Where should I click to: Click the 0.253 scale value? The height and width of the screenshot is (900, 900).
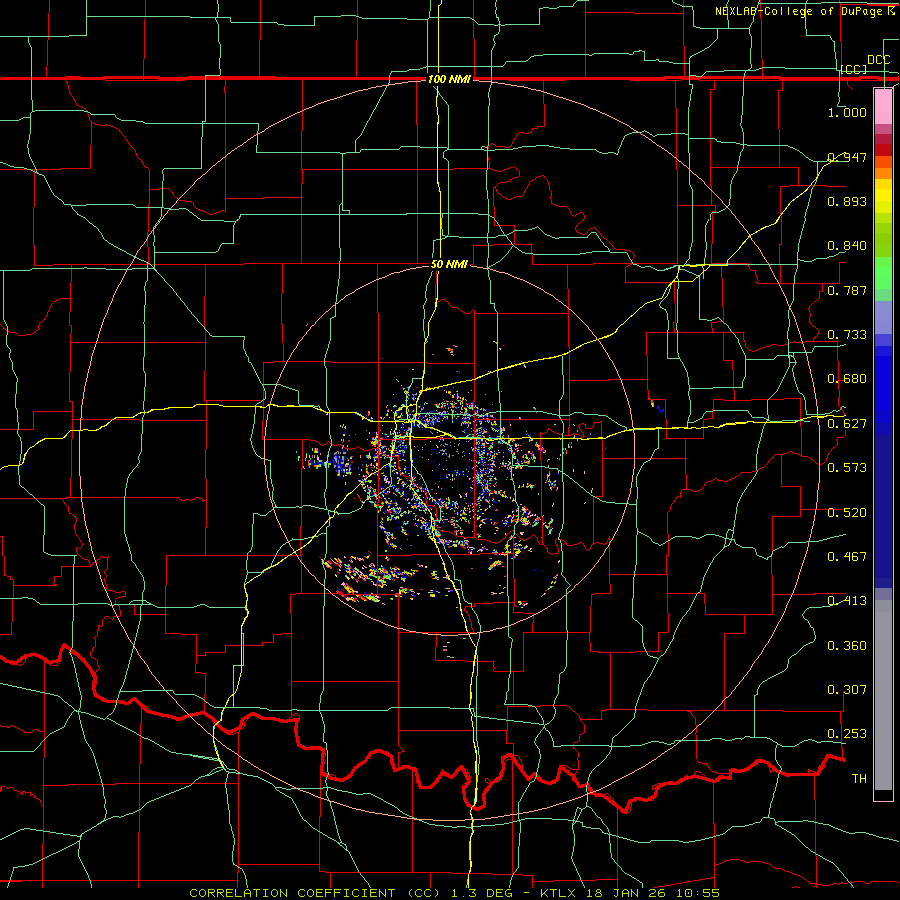[x=847, y=734]
